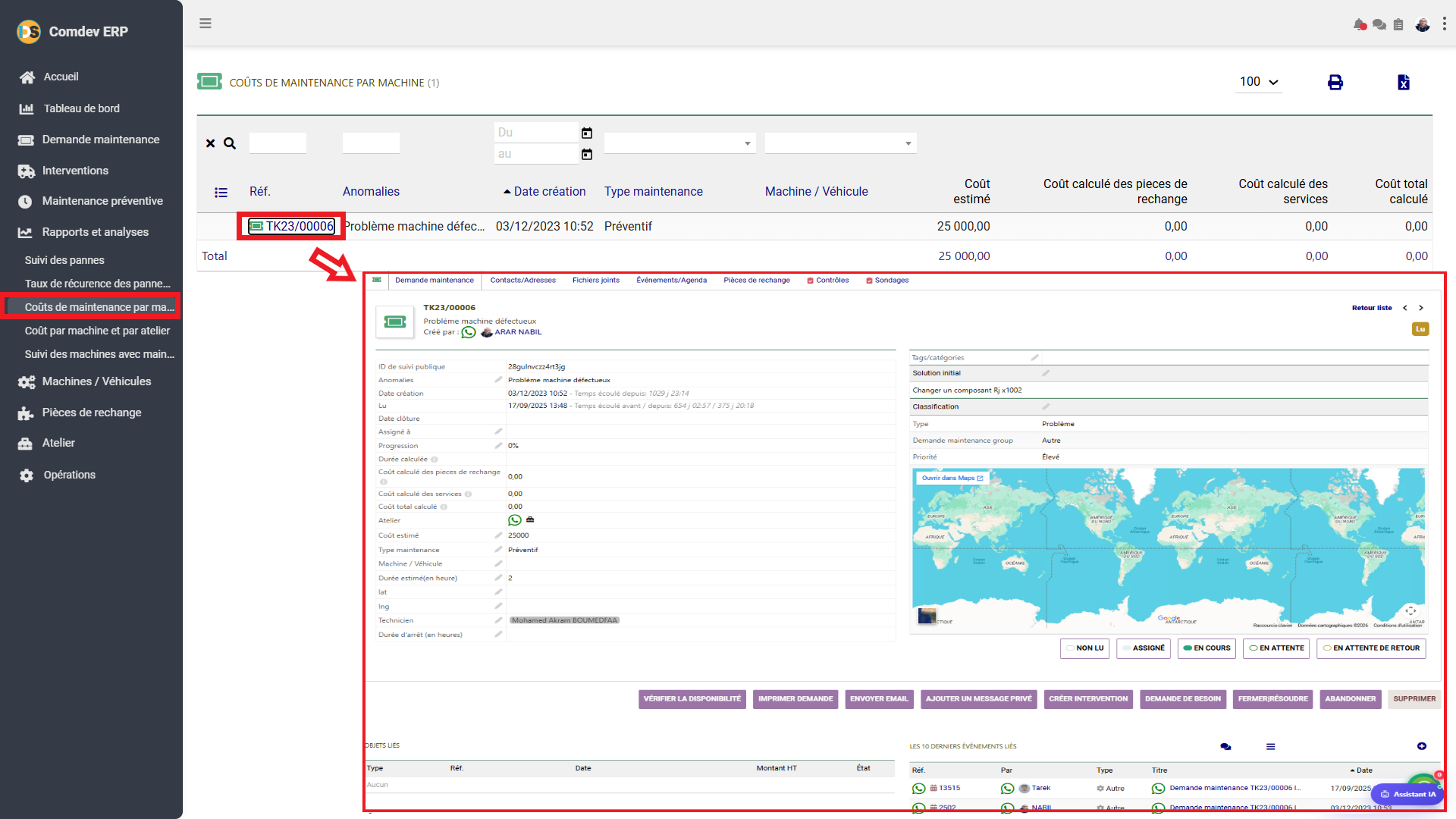Image resolution: width=1456 pixels, height=819 pixels.
Task: Open chat messages icon in header
Action: [x=1379, y=24]
